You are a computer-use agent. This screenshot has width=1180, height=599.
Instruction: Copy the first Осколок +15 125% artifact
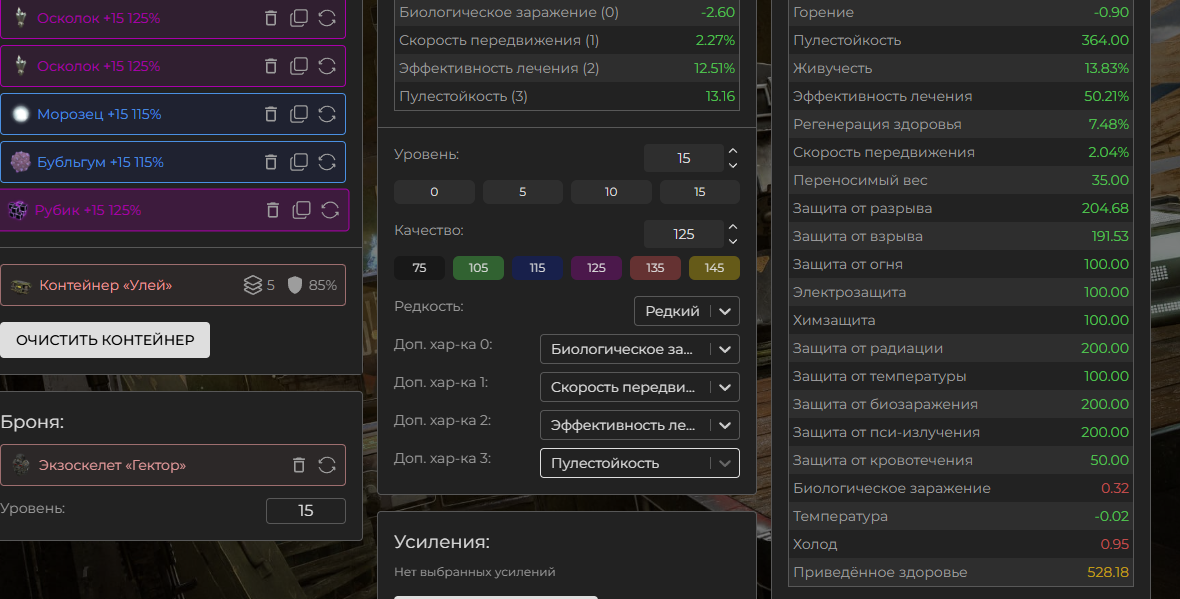click(x=299, y=18)
